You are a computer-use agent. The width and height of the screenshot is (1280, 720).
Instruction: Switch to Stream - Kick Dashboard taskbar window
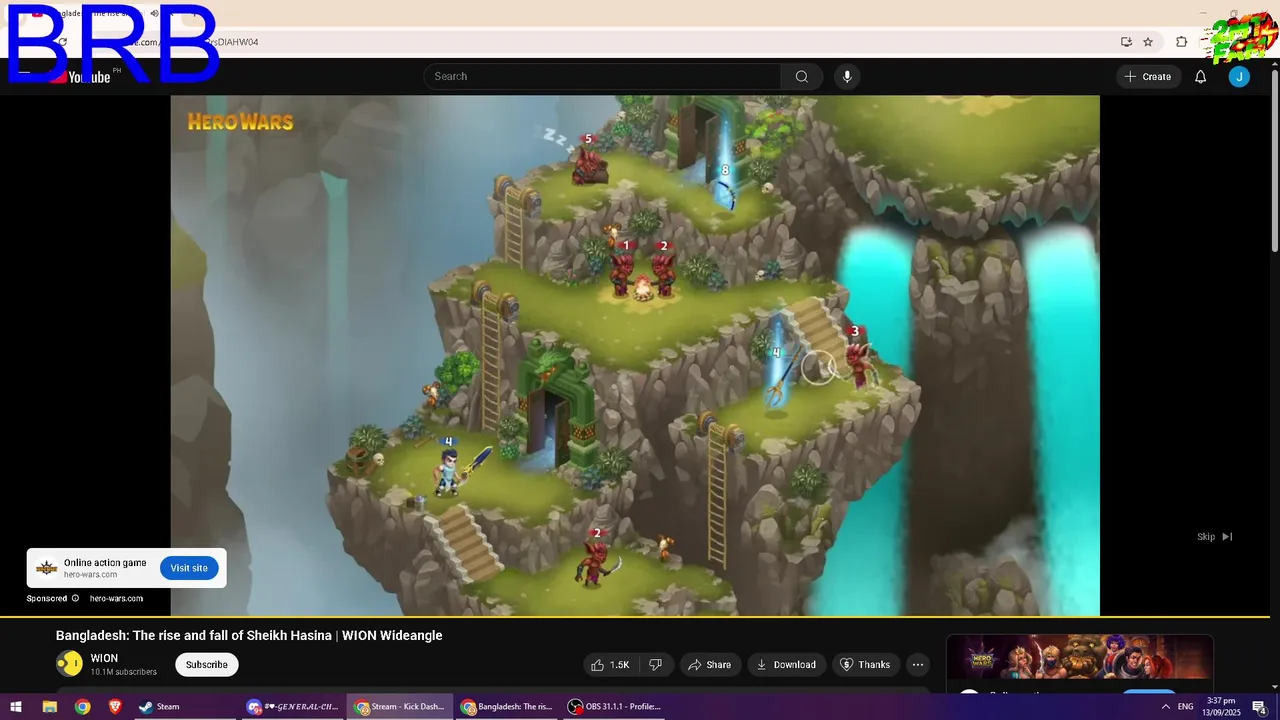click(400, 707)
